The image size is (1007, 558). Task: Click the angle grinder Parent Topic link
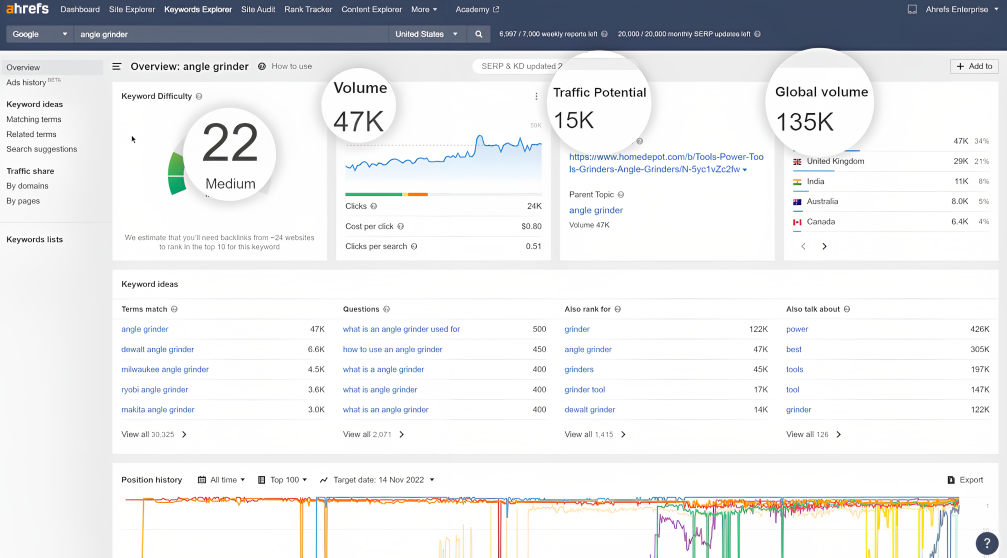[x=596, y=210]
